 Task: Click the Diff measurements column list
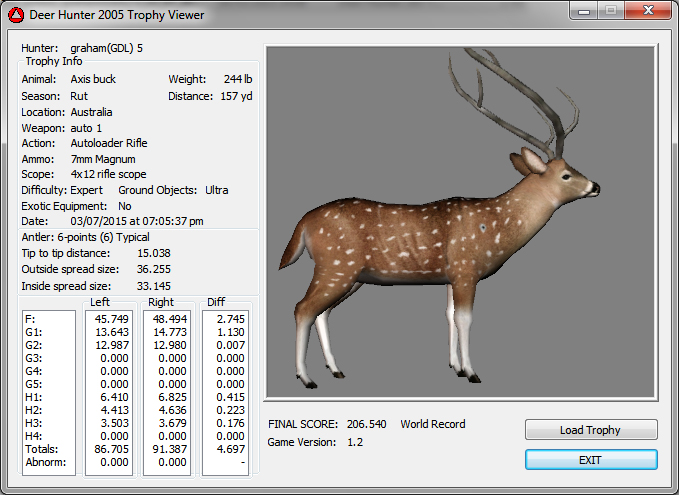226,391
